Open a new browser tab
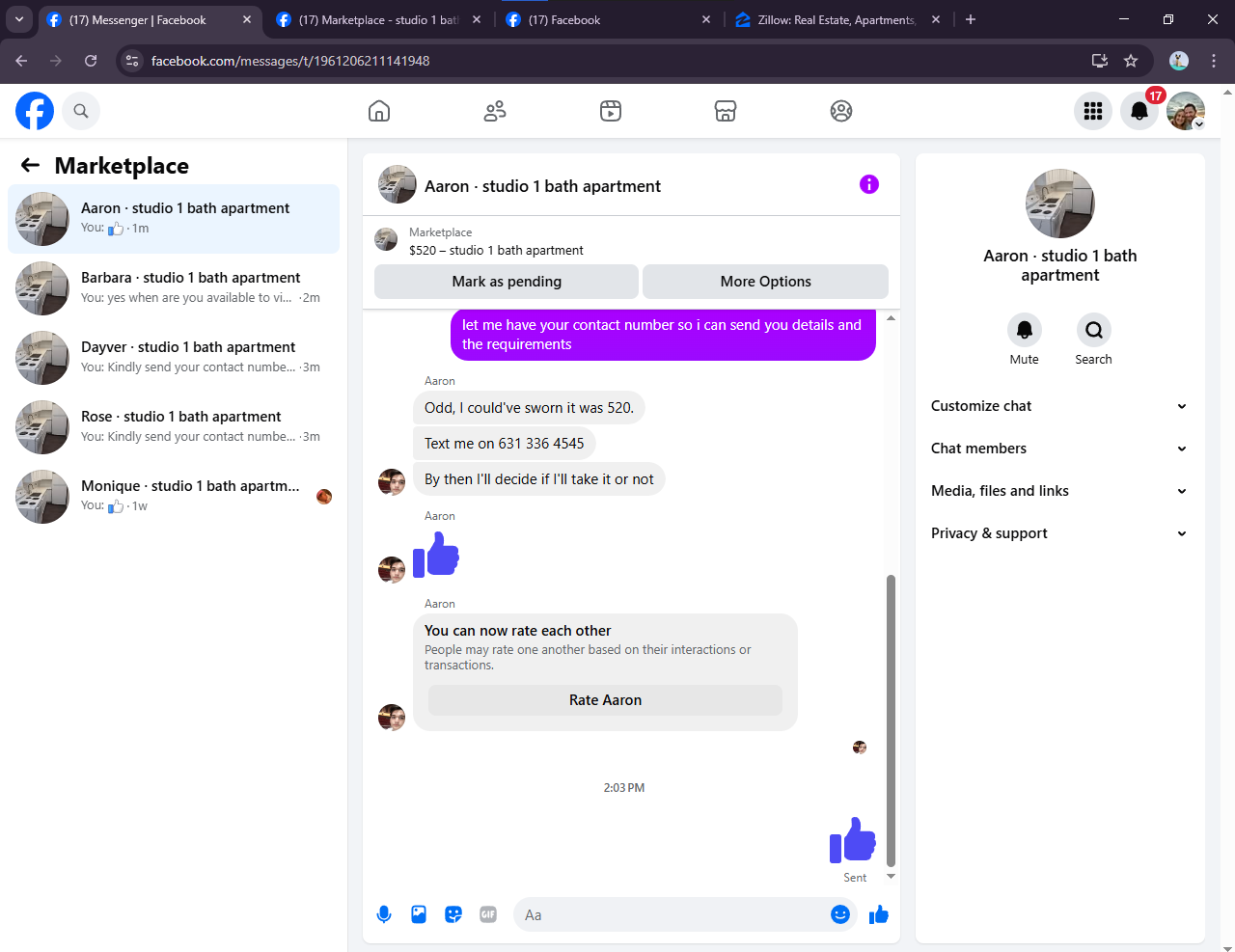1235x952 pixels. (x=971, y=19)
